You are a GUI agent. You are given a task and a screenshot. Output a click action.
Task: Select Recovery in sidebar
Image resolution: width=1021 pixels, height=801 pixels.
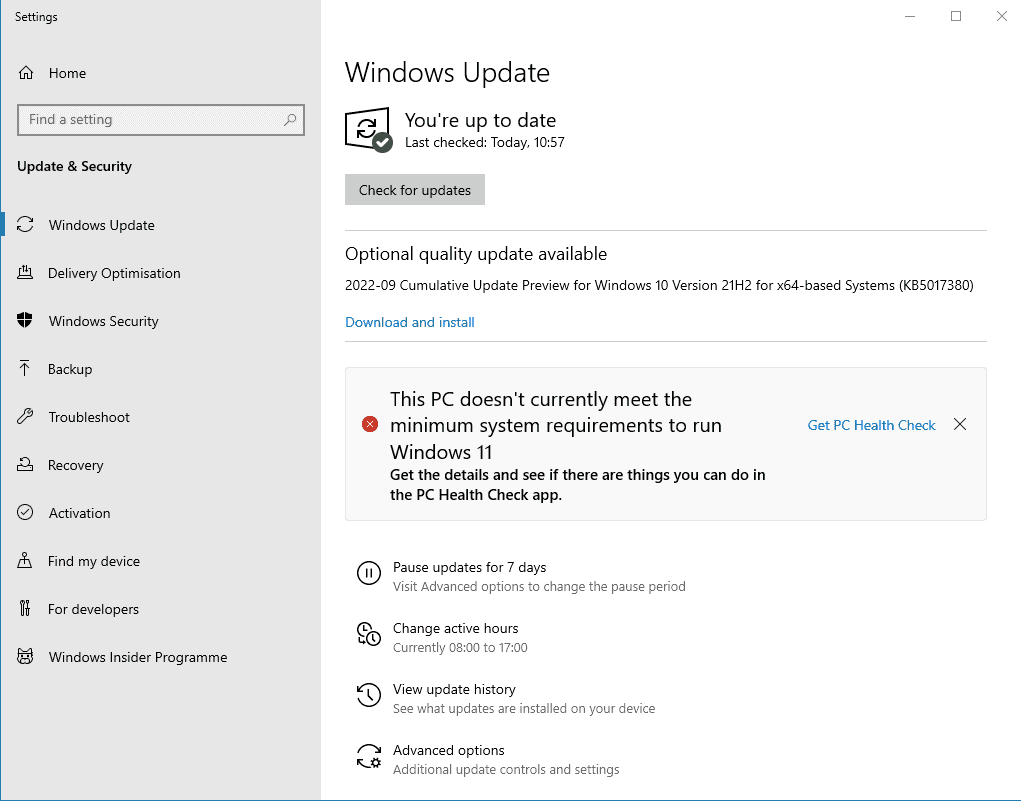tap(161, 465)
